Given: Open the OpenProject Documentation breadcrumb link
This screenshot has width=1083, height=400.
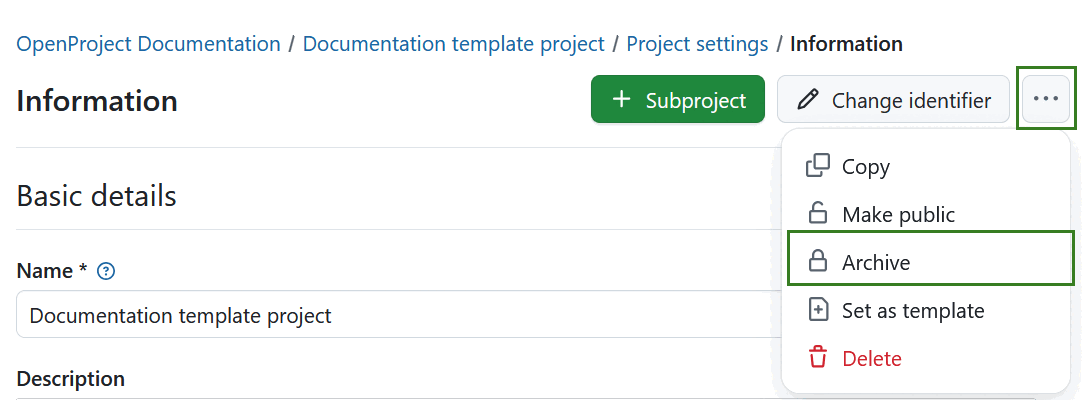Looking at the screenshot, I should point(149,44).
